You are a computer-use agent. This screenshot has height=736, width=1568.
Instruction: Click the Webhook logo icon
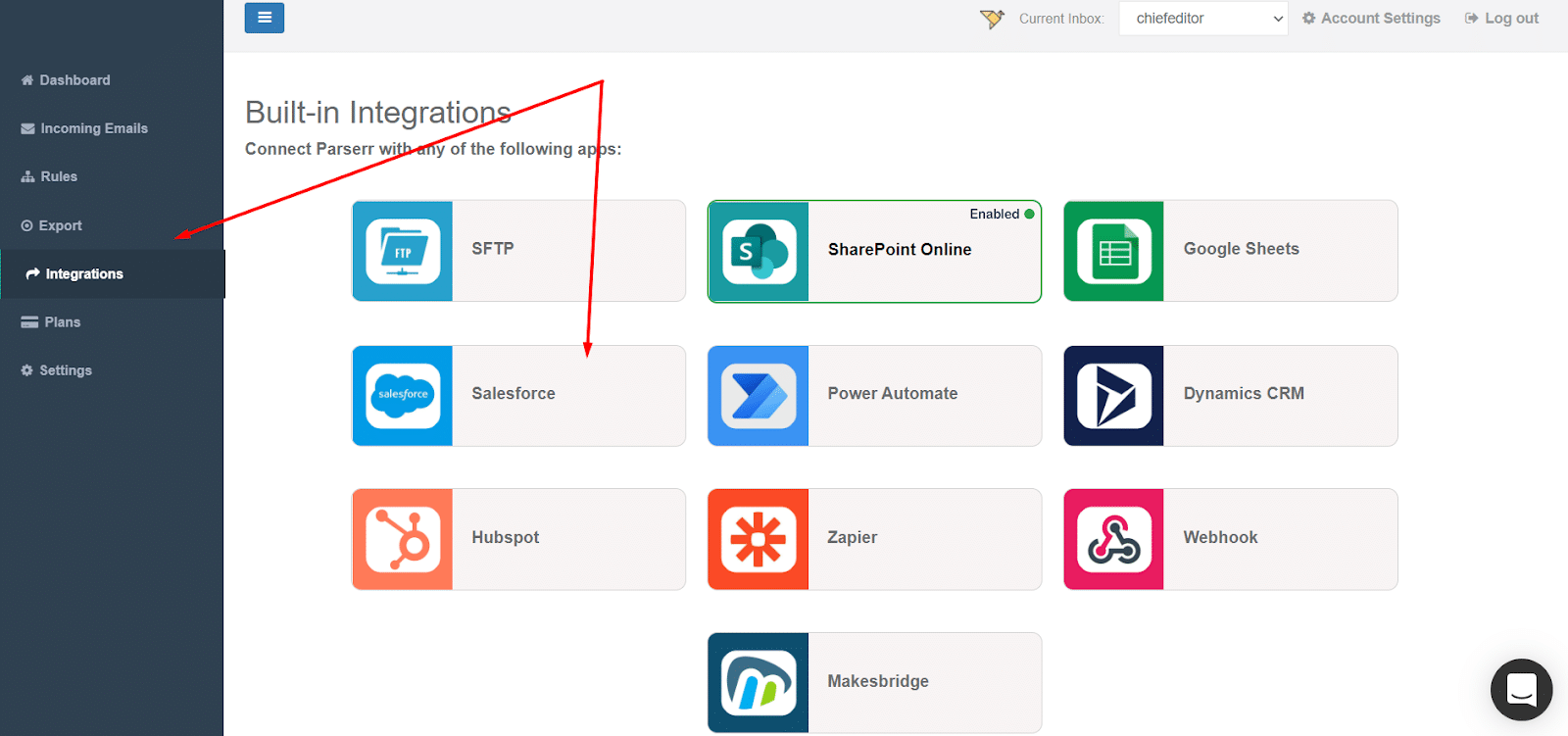tap(1114, 539)
